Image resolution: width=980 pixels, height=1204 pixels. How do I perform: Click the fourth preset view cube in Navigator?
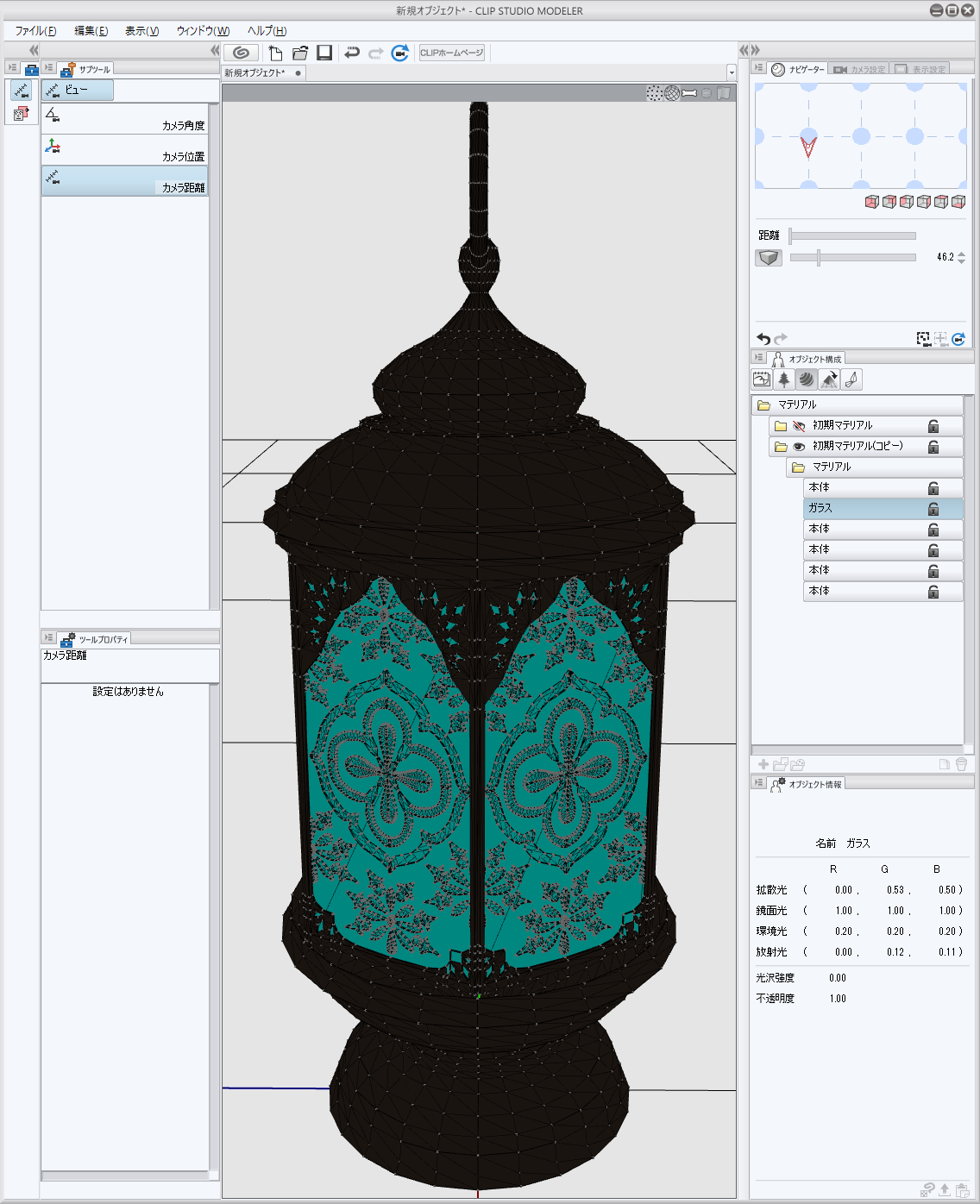[x=924, y=202]
